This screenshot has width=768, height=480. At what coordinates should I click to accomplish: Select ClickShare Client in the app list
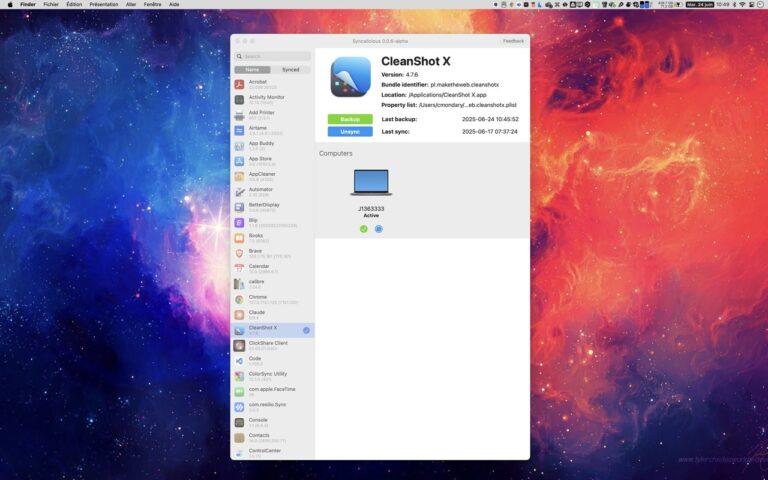[272, 346]
